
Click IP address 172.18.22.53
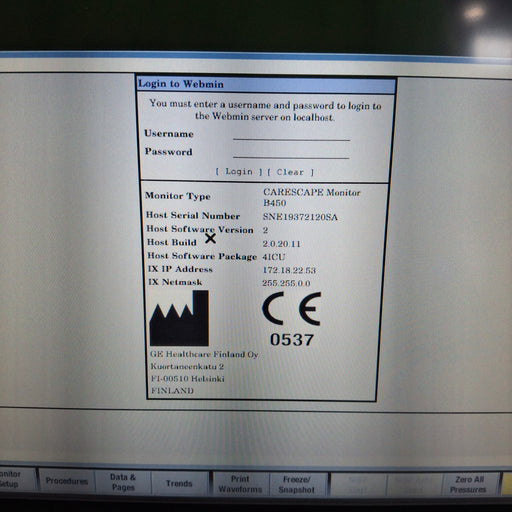pyautogui.click(x=289, y=270)
